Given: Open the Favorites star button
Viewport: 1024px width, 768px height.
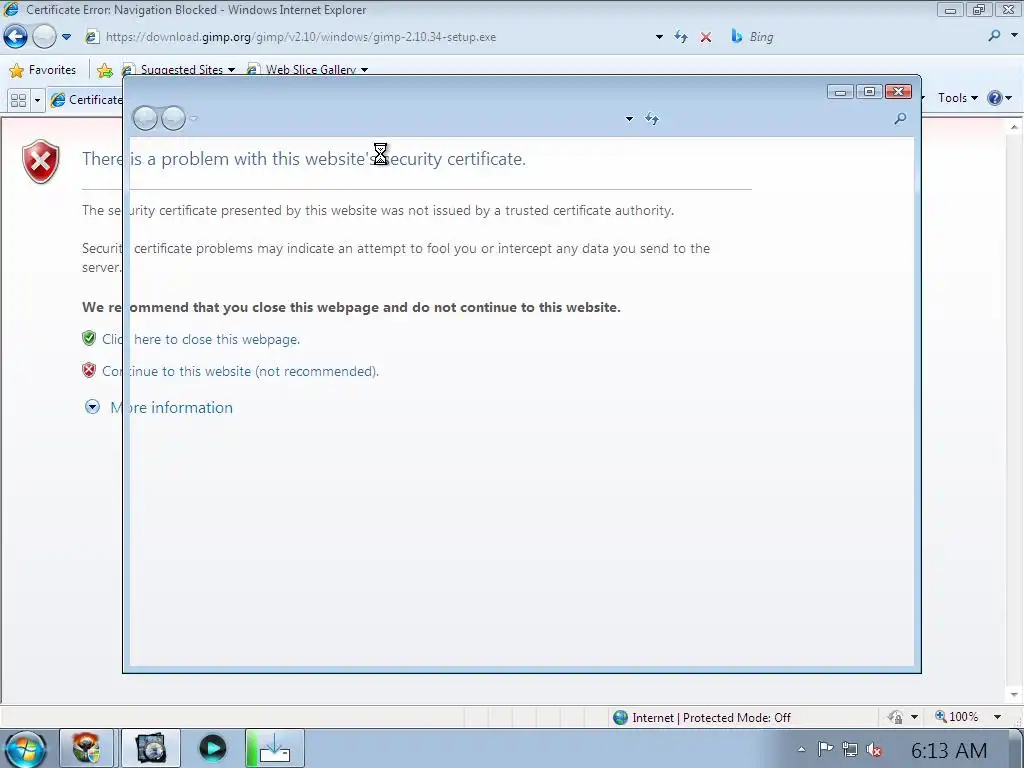Looking at the screenshot, I should tap(42, 70).
